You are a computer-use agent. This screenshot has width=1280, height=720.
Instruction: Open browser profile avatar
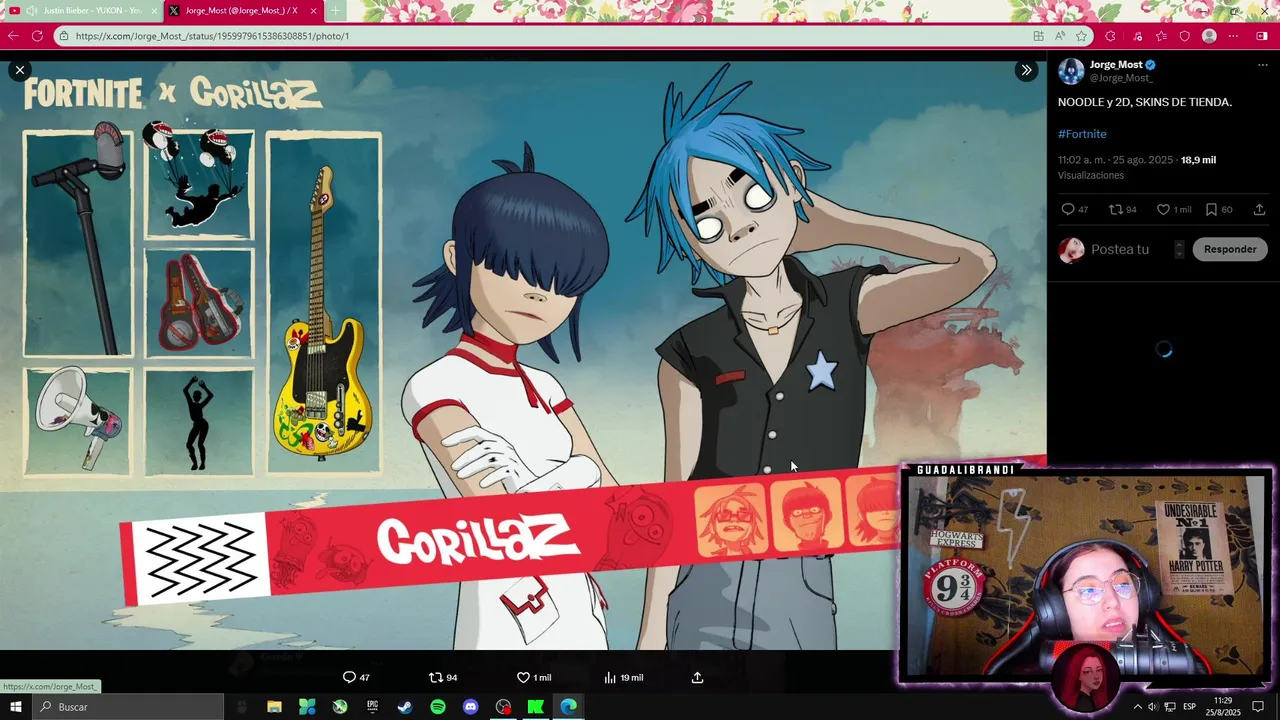[1209, 36]
